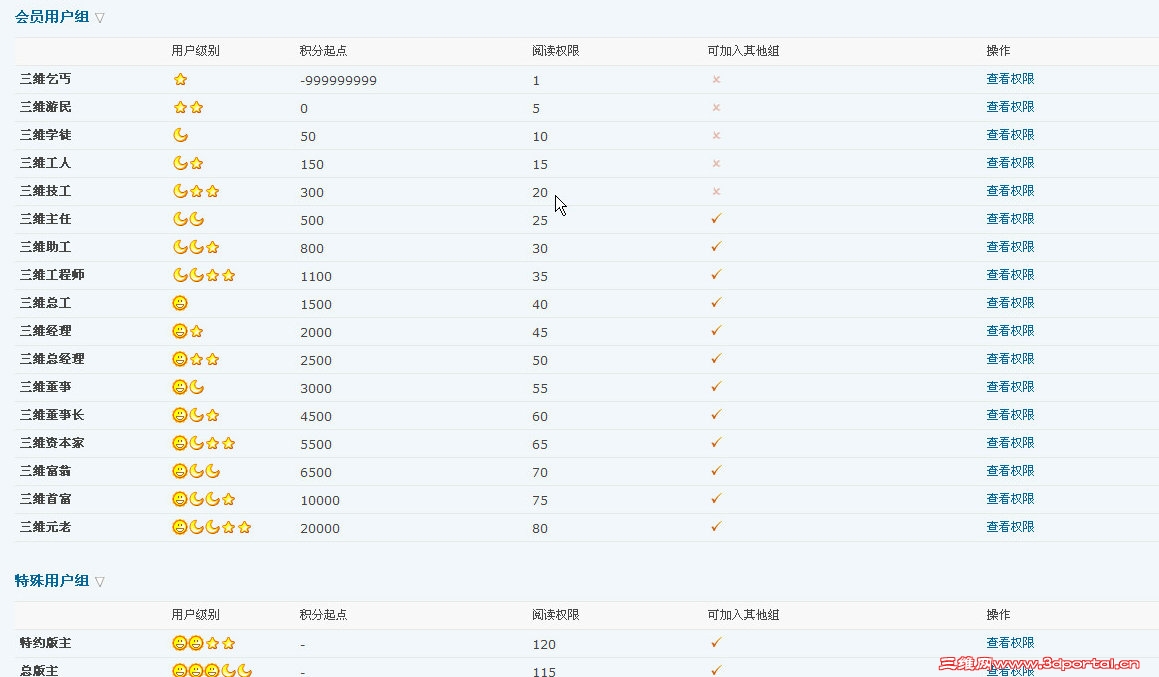Open 查看权限 for 三维游民
This screenshot has width=1159, height=677.
pyautogui.click(x=1010, y=107)
